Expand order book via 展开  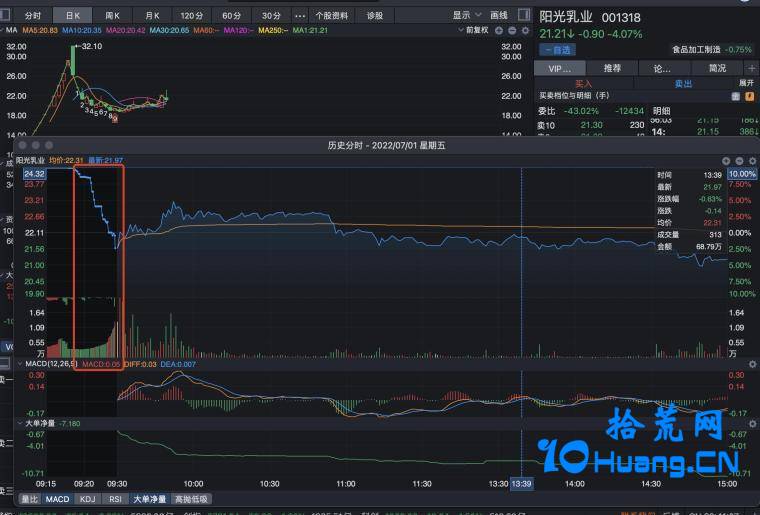click(746, 83)
